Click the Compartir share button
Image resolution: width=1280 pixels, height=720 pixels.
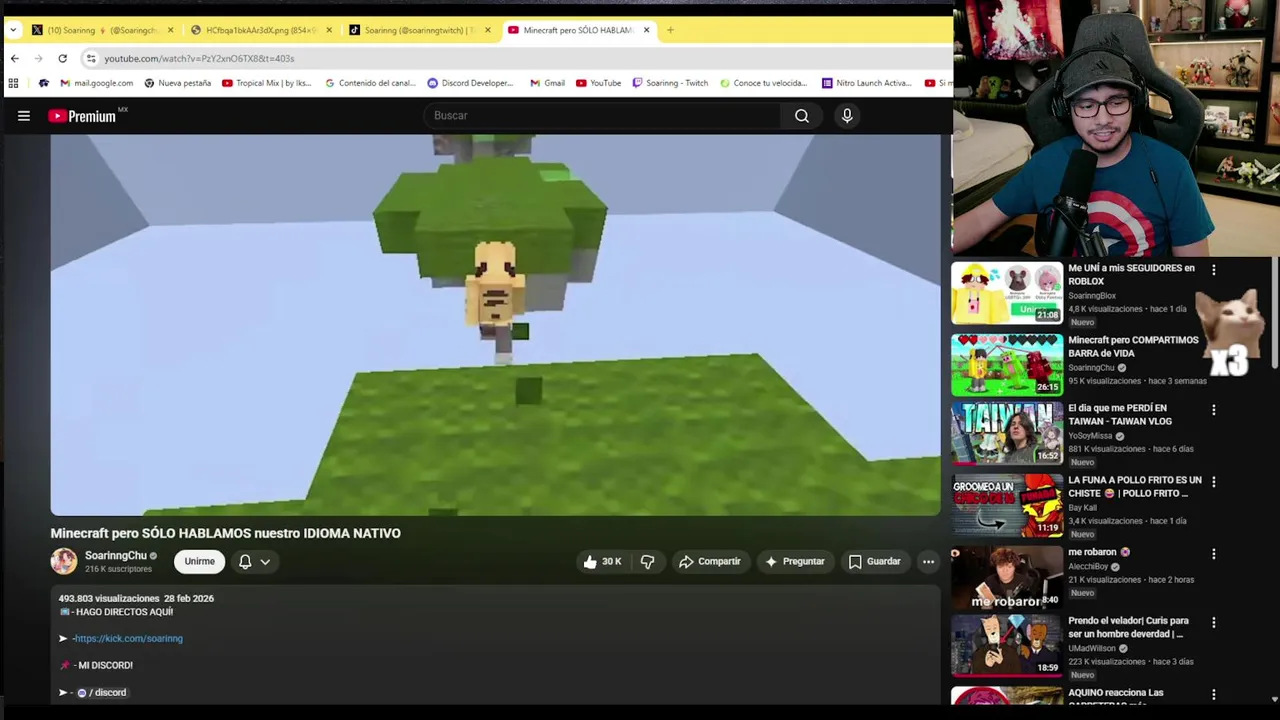710,562
